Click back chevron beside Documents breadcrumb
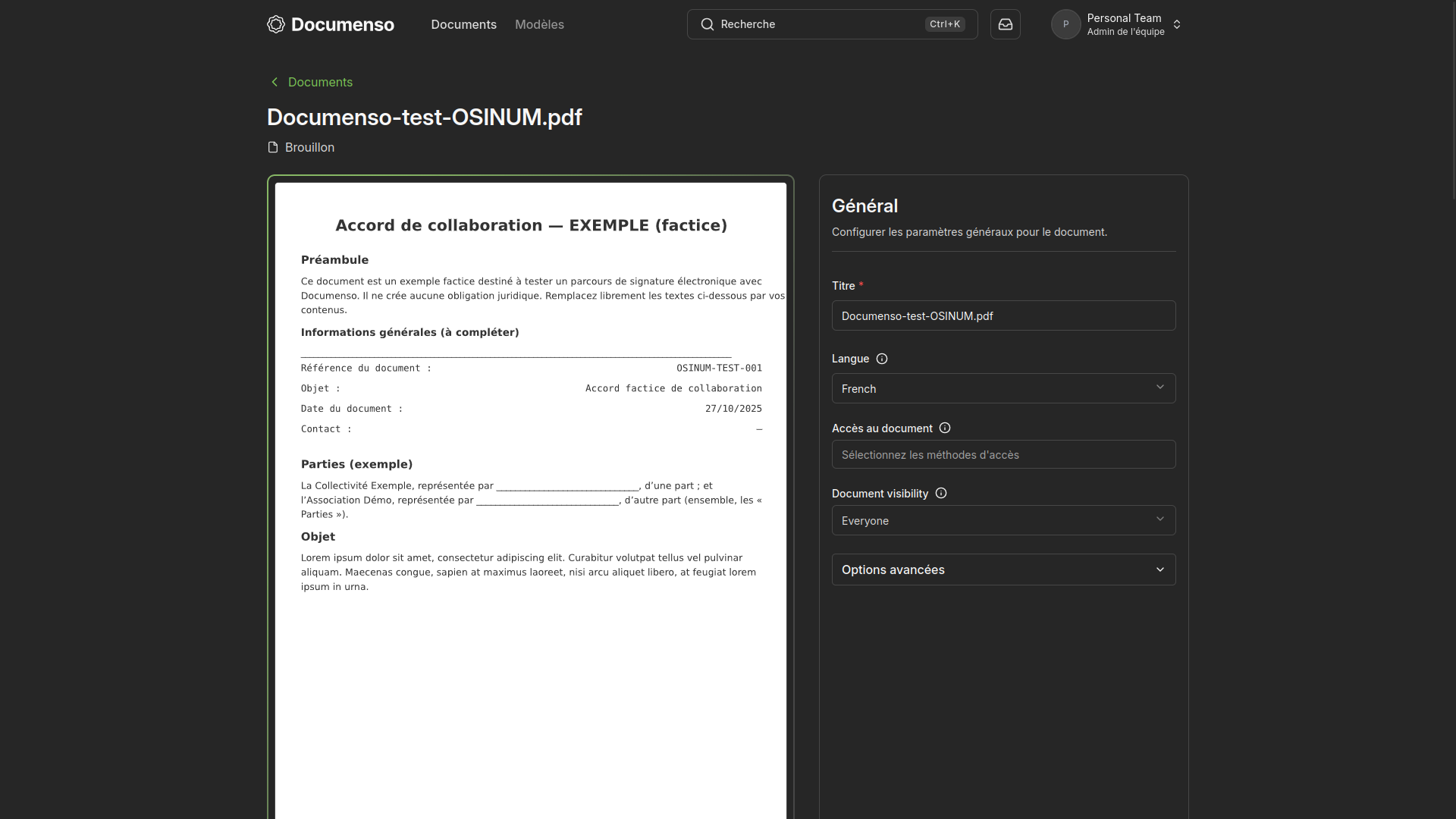 tap(275, 82)
